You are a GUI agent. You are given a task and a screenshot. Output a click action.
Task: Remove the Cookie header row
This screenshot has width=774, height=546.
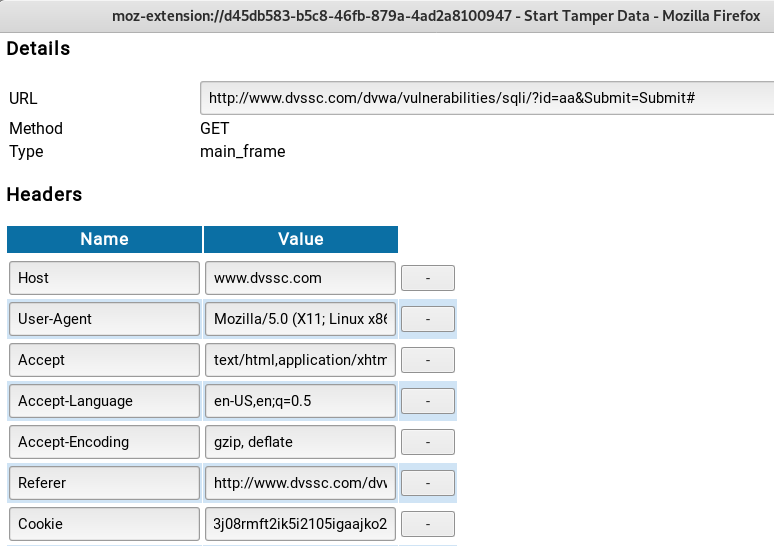(427, 524)
